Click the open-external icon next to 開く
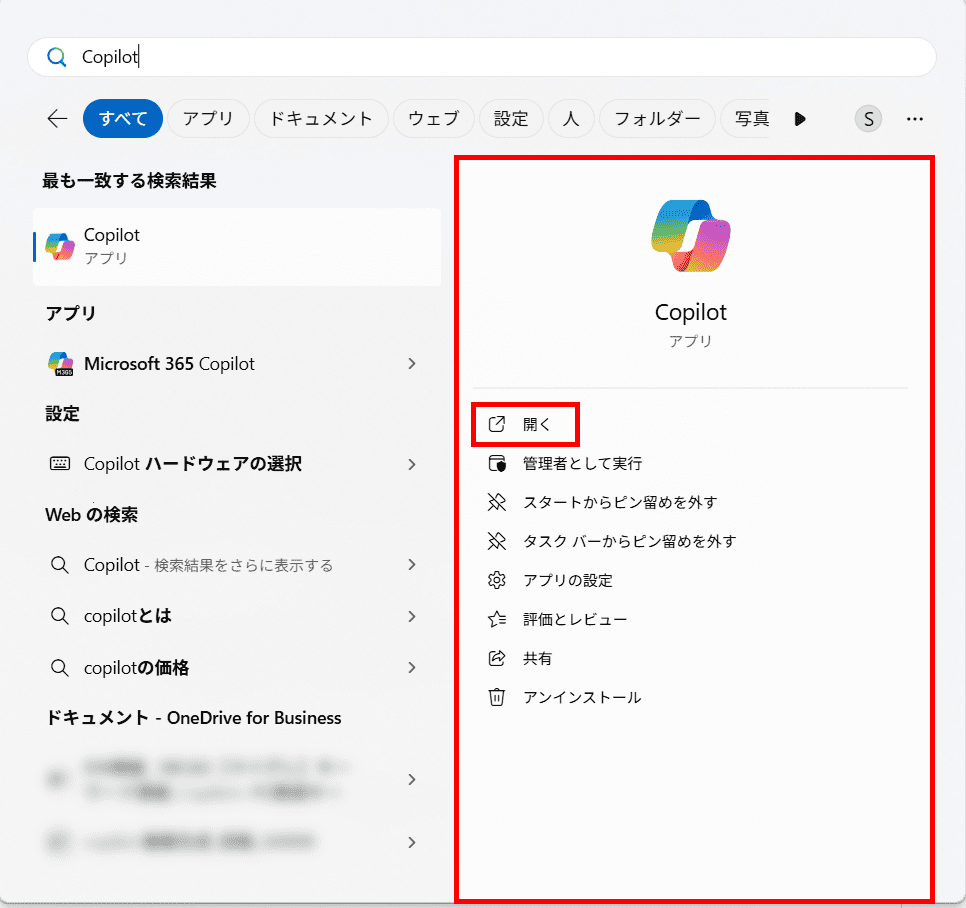This screenshot has height=908, width=966. pyautogui.click(x=497, y=424)
